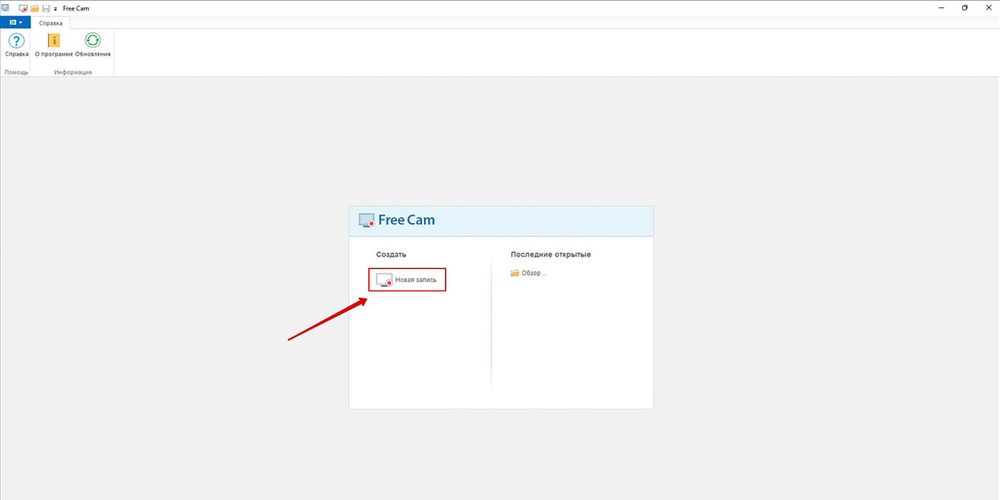The image size is (1000, 500).
Task: Click the Free Cam title text in title bar
Action: 76,8
